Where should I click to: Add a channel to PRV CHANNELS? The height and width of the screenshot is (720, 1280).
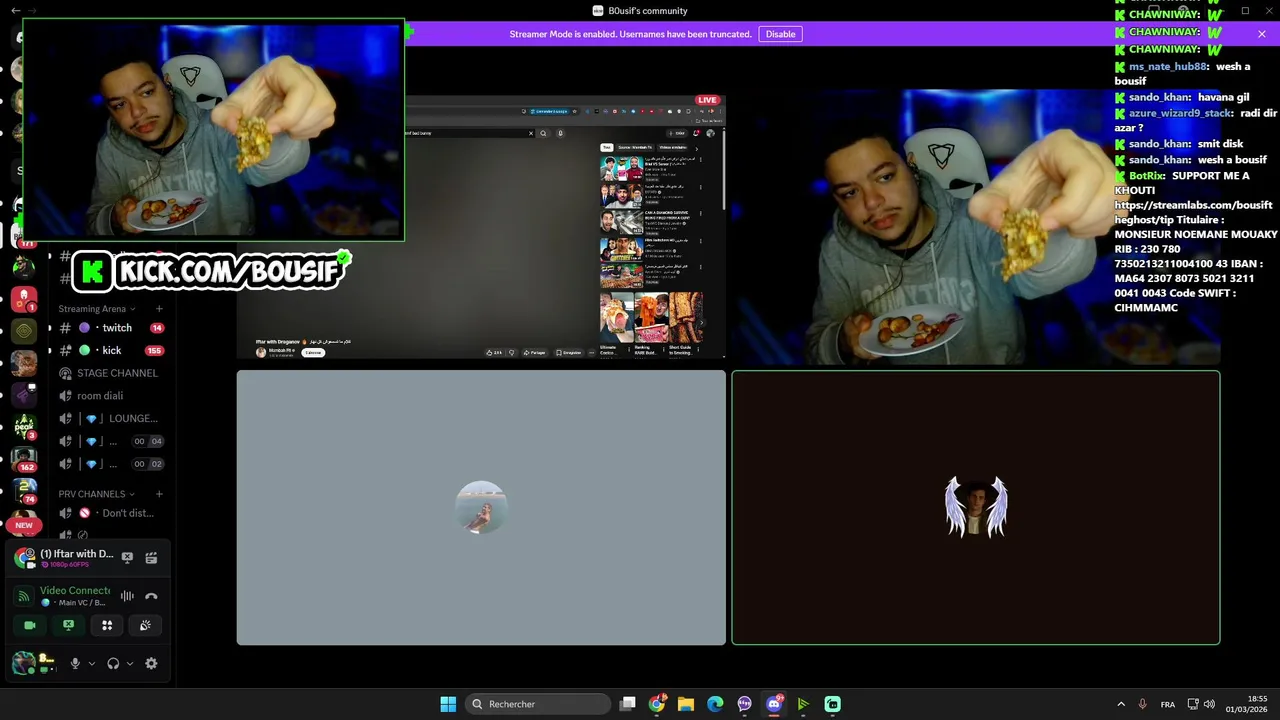159,494
